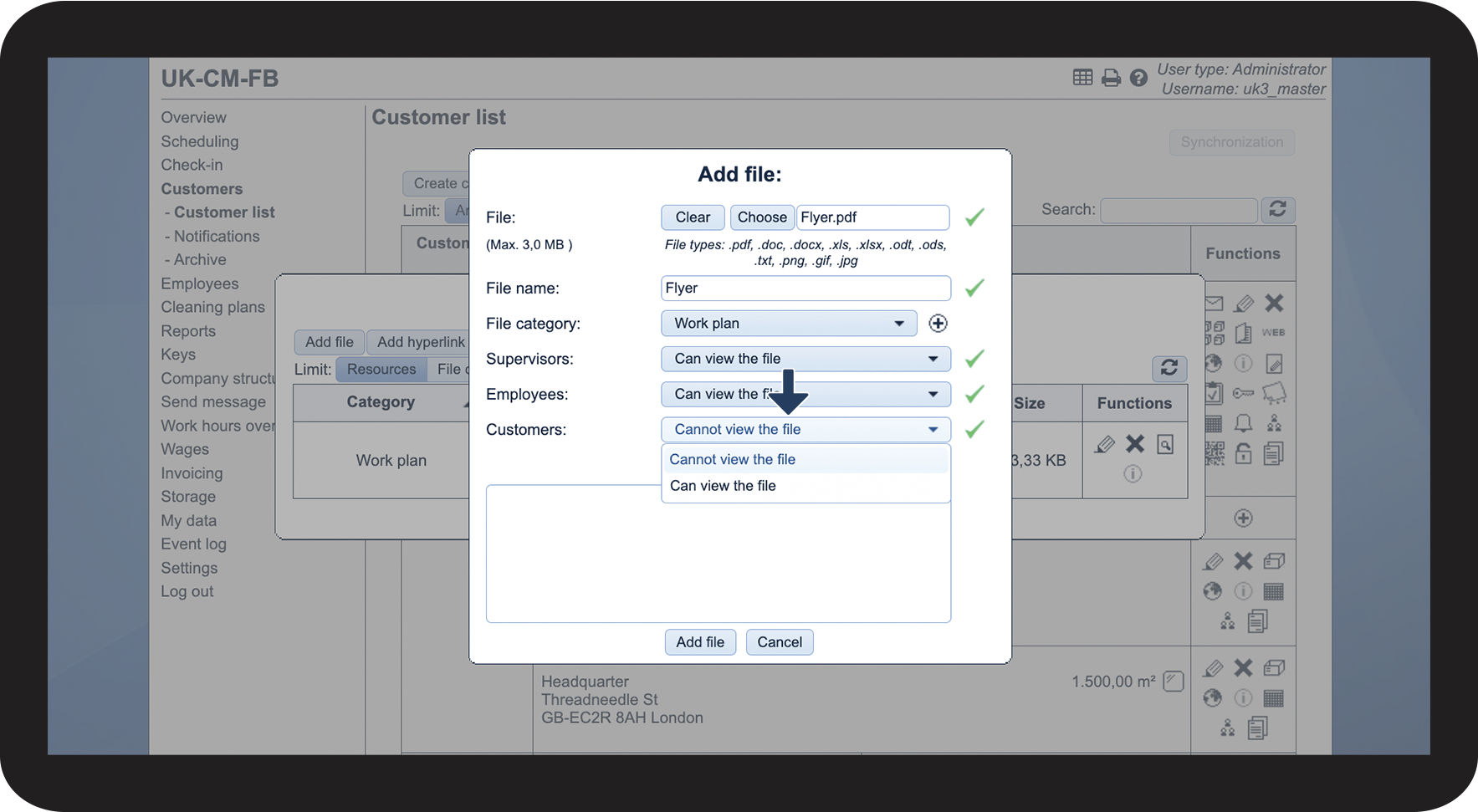1478x812 pixels.
Task: Expand the Employees permission dropdown
Action: pyautogui.click(x=805, y=394)
